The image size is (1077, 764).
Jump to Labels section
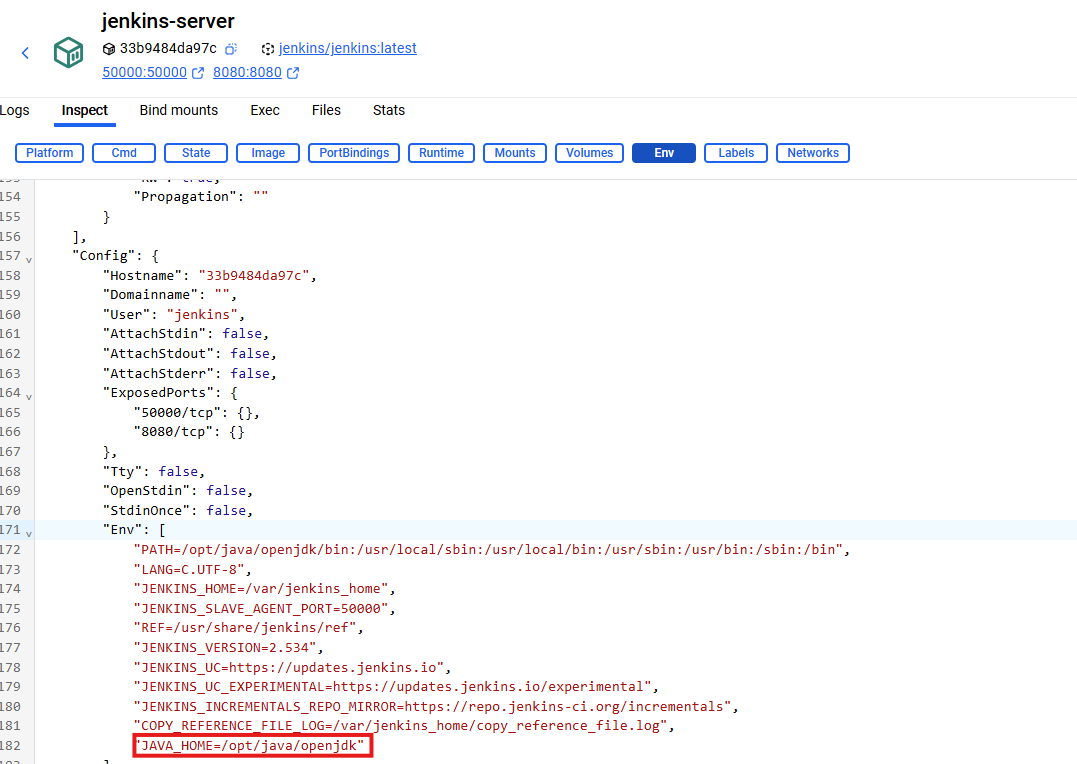click(736, 153)
